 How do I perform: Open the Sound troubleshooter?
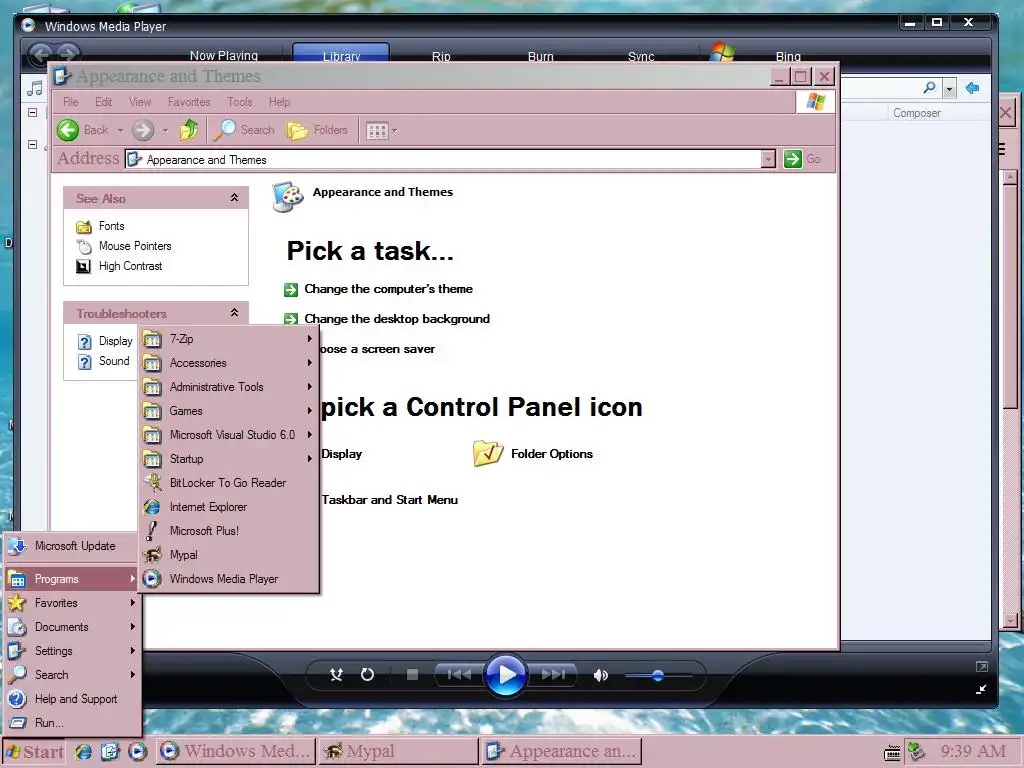pos(114,361)
